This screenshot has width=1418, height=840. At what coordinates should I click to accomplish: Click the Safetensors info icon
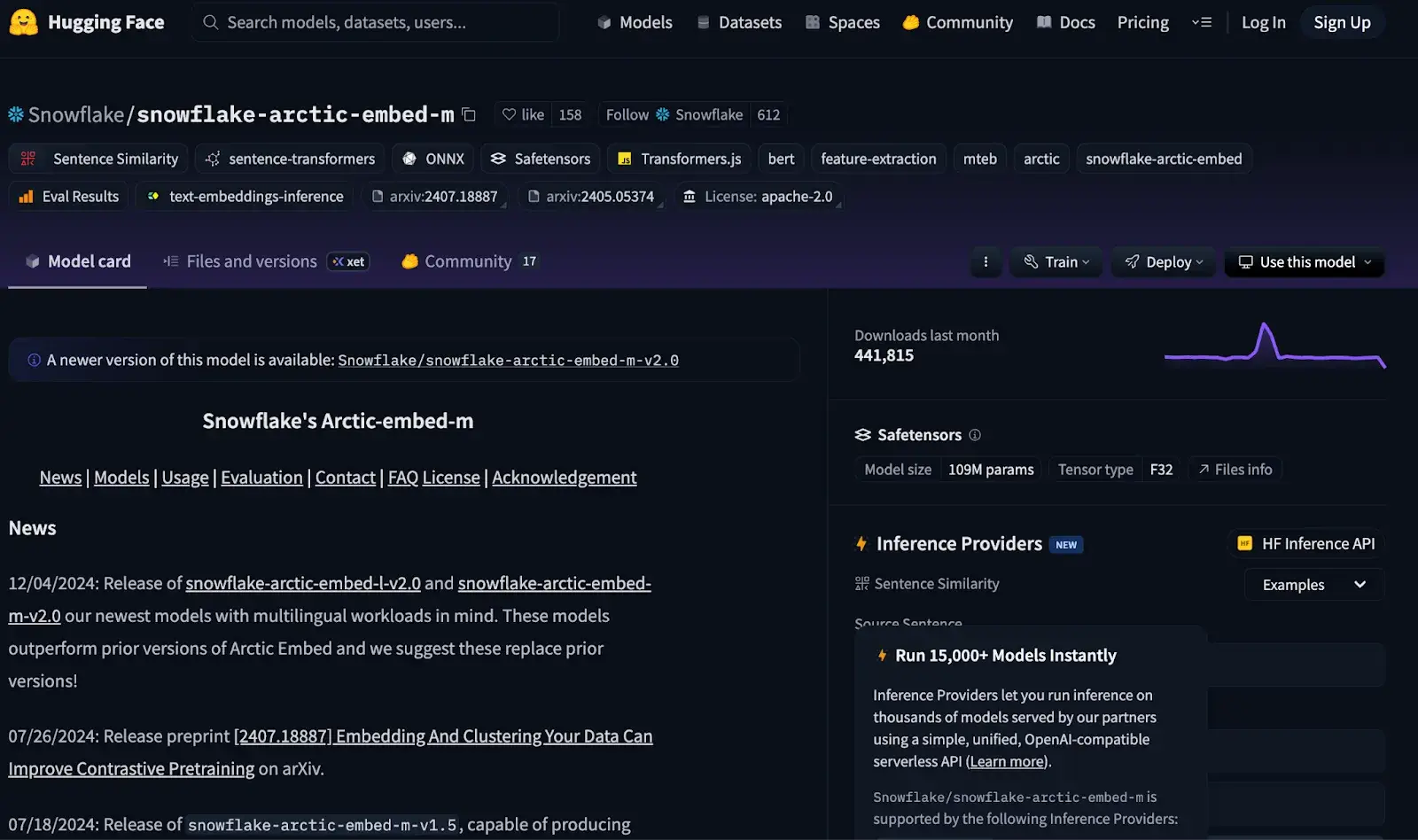(x=975, y=435)
